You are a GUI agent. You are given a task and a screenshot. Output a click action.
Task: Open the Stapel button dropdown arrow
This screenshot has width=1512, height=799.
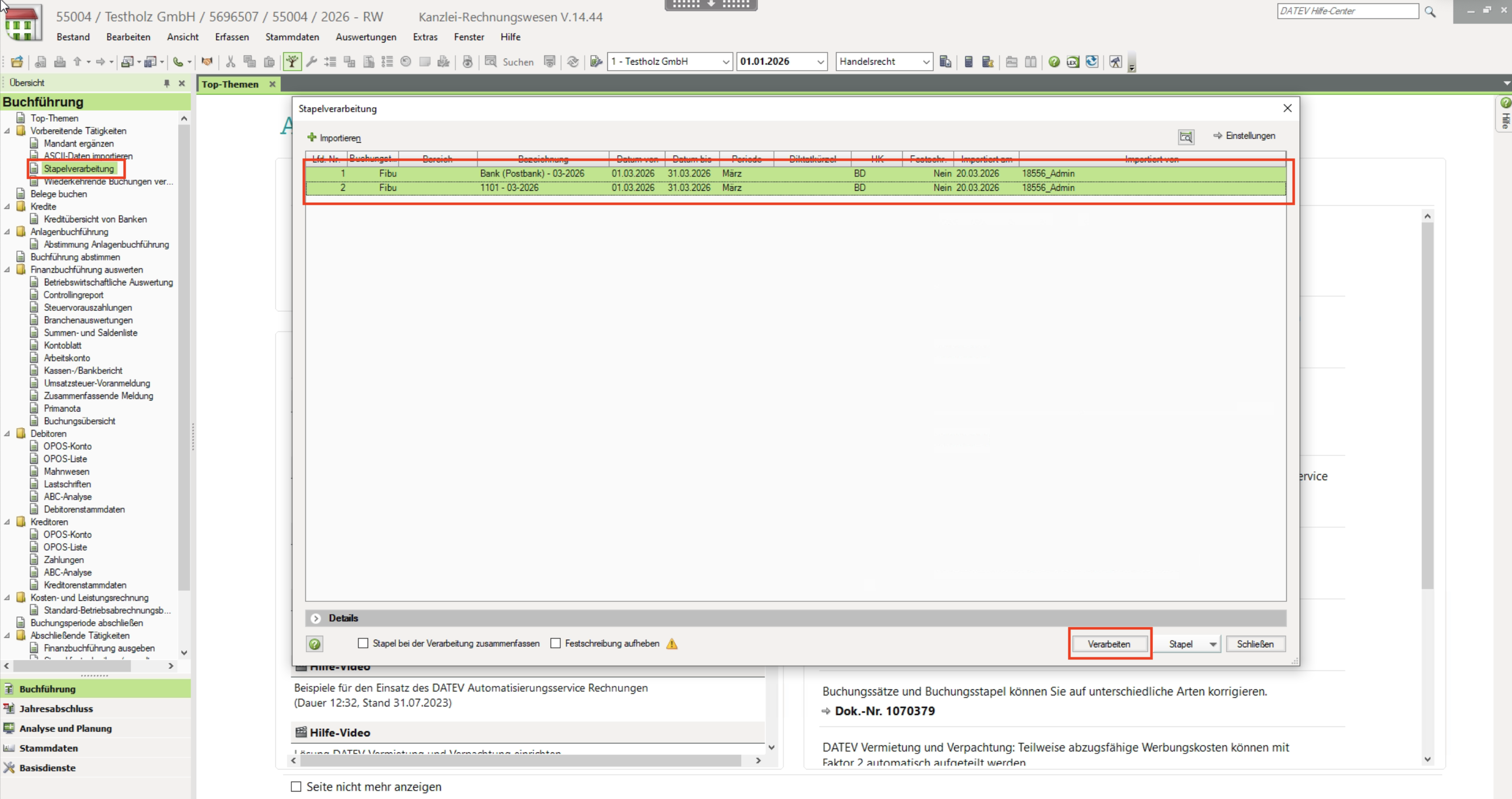pos(1213,644)
